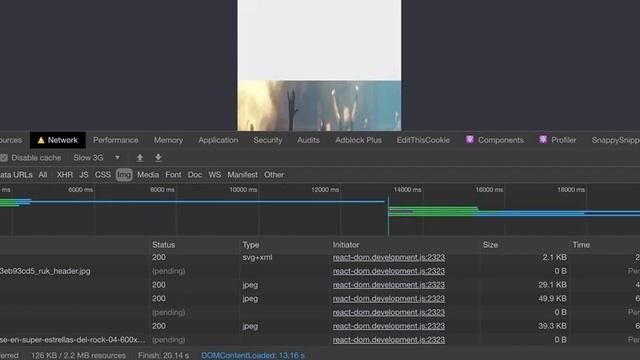Filter requests by Manifest
Viewport: 640px width, 360px height.
[x=242, y=175]
